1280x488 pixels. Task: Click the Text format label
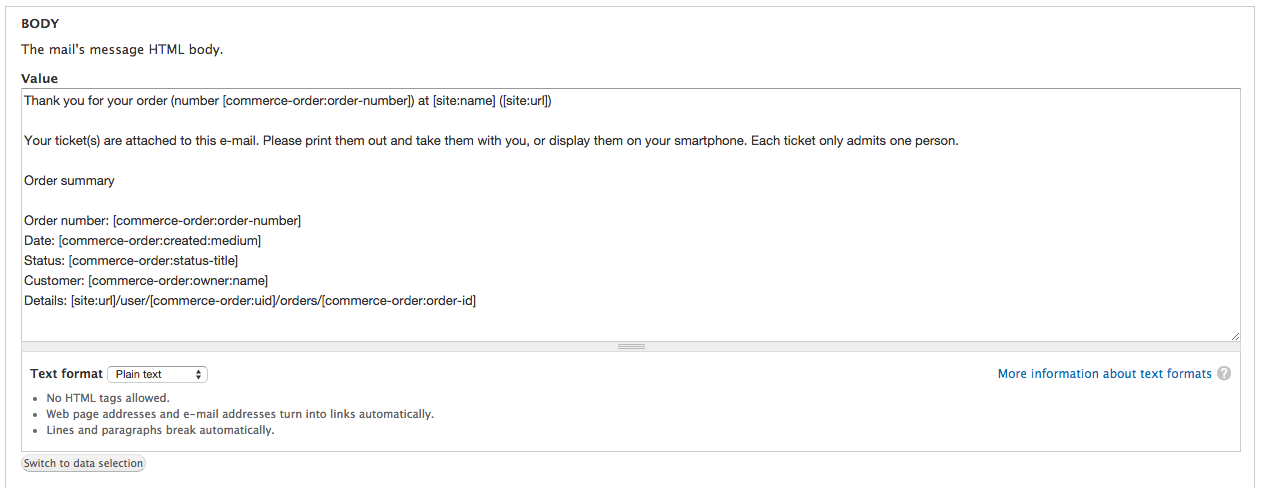coord(66,374)
